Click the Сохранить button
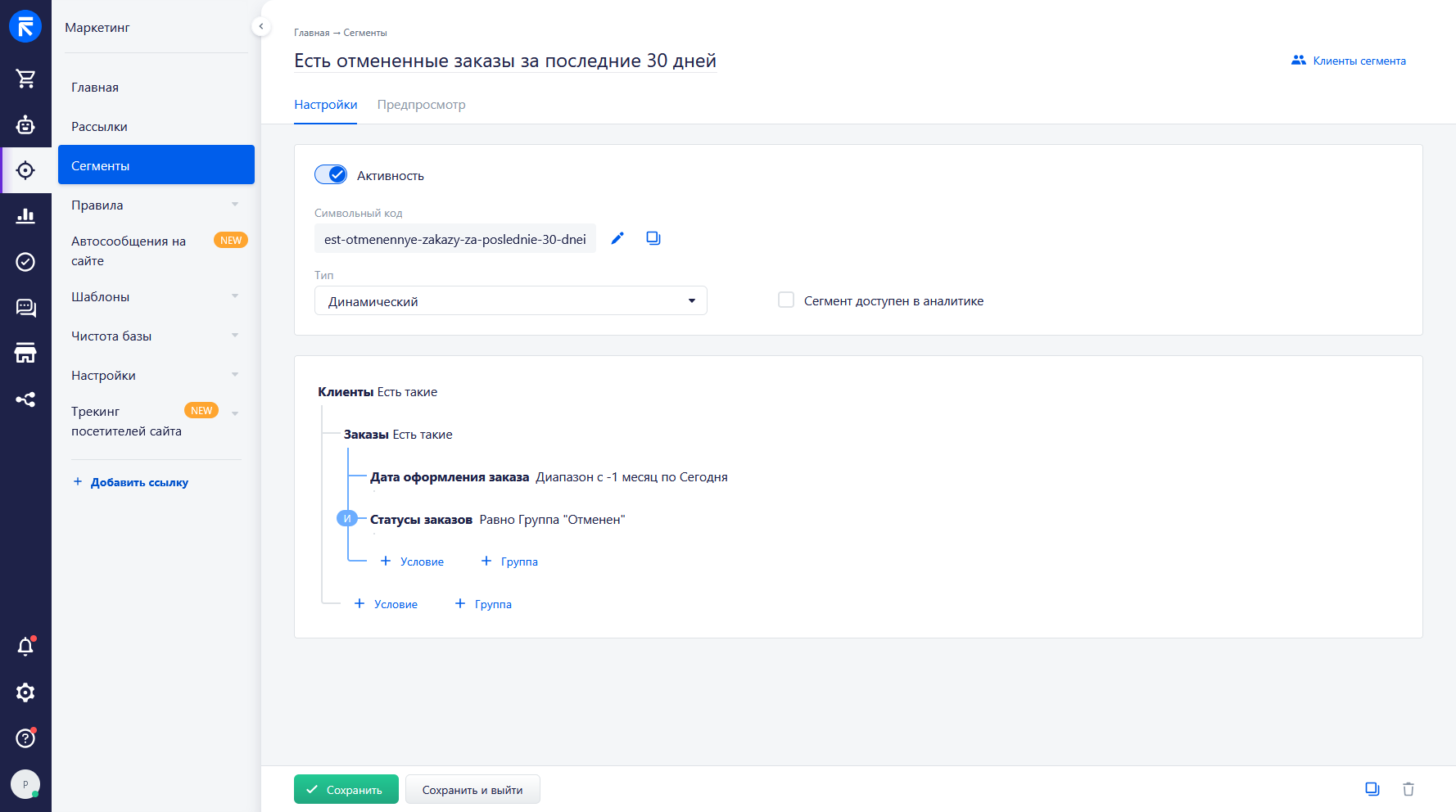The width and height of the screenshot is (1456, 812). (346, 789)
